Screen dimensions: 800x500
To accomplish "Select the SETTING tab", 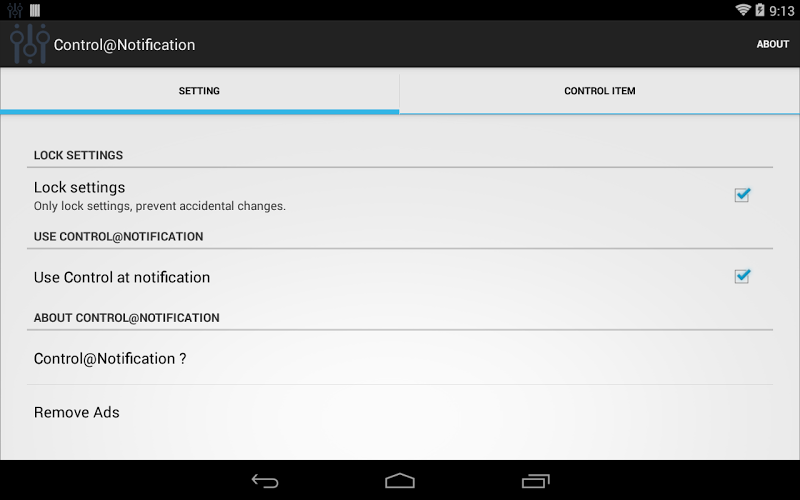I will (199, 91).
